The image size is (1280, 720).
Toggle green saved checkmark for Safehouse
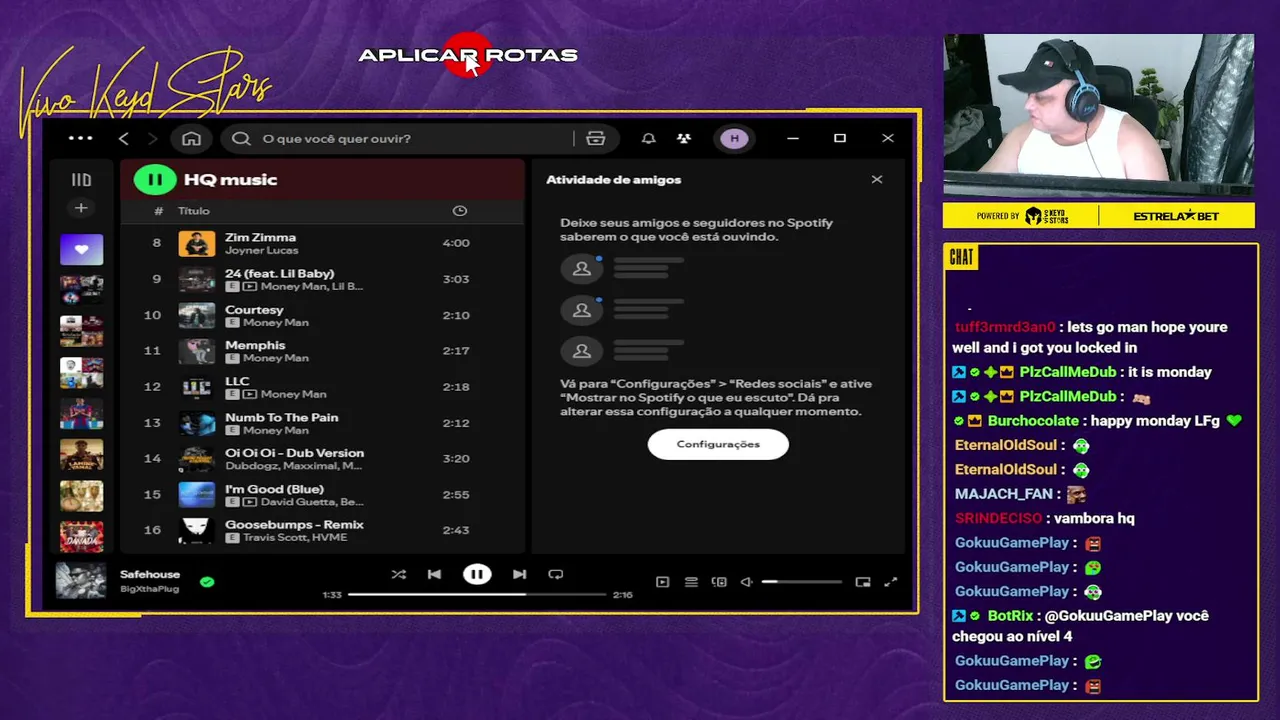(x=207, y=581)
